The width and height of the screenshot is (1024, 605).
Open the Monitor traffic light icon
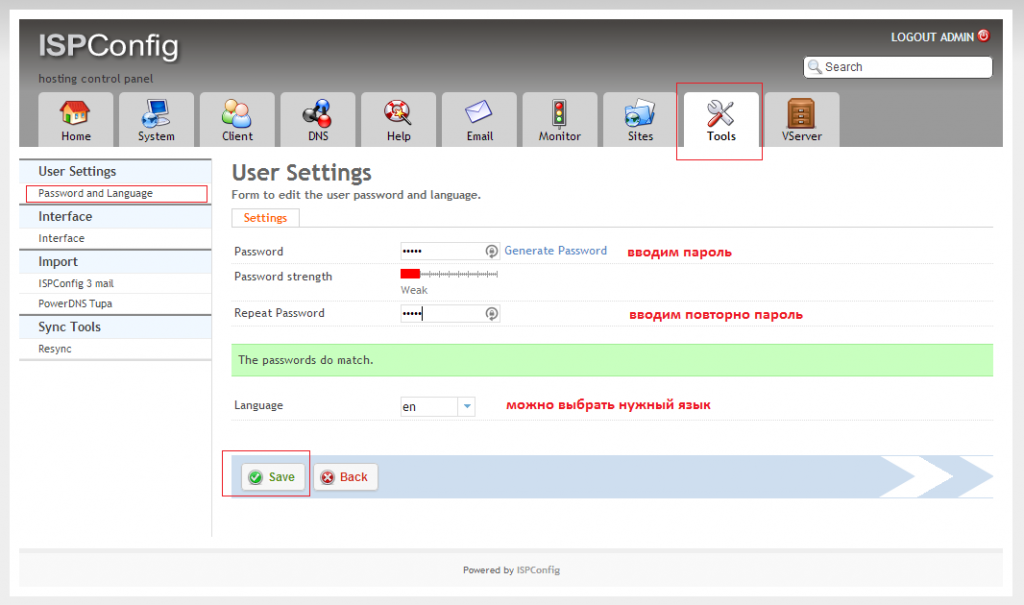559,113
